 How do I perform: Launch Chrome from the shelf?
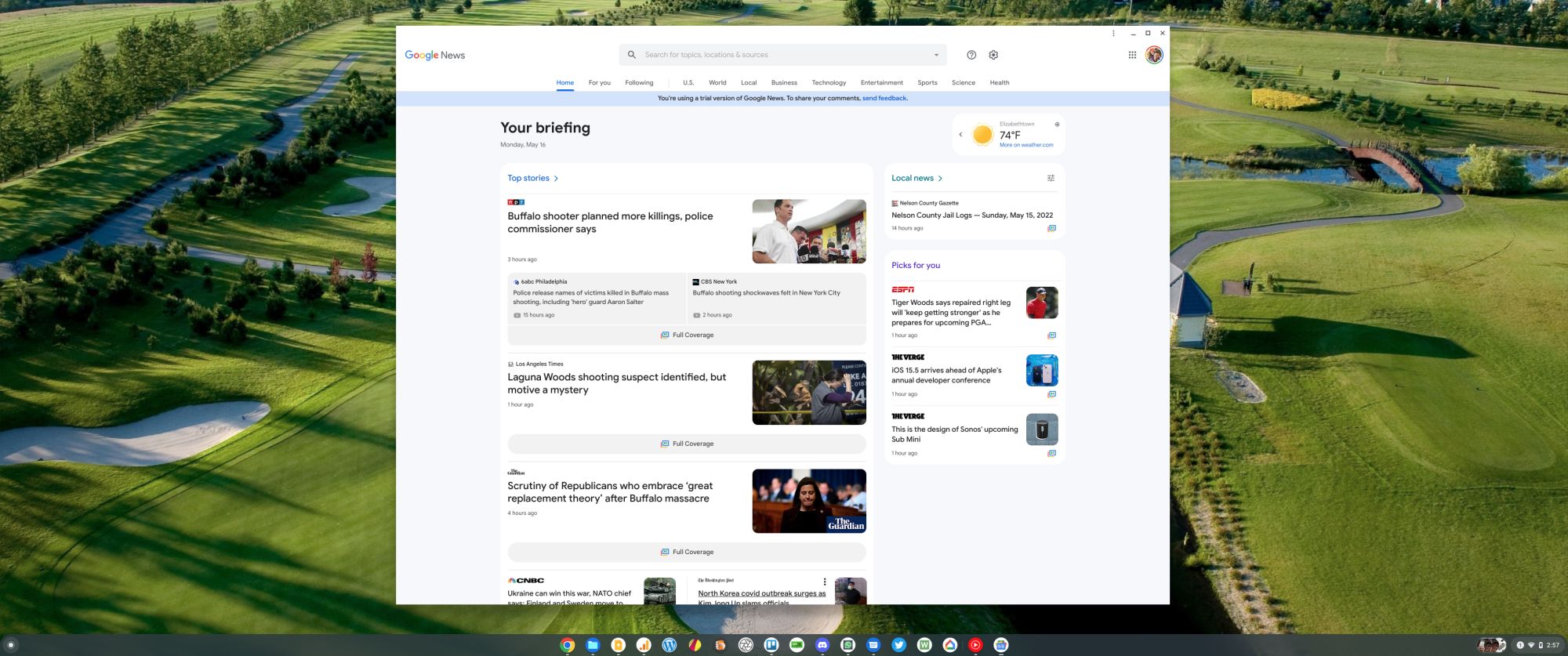[x=568, y=645]
